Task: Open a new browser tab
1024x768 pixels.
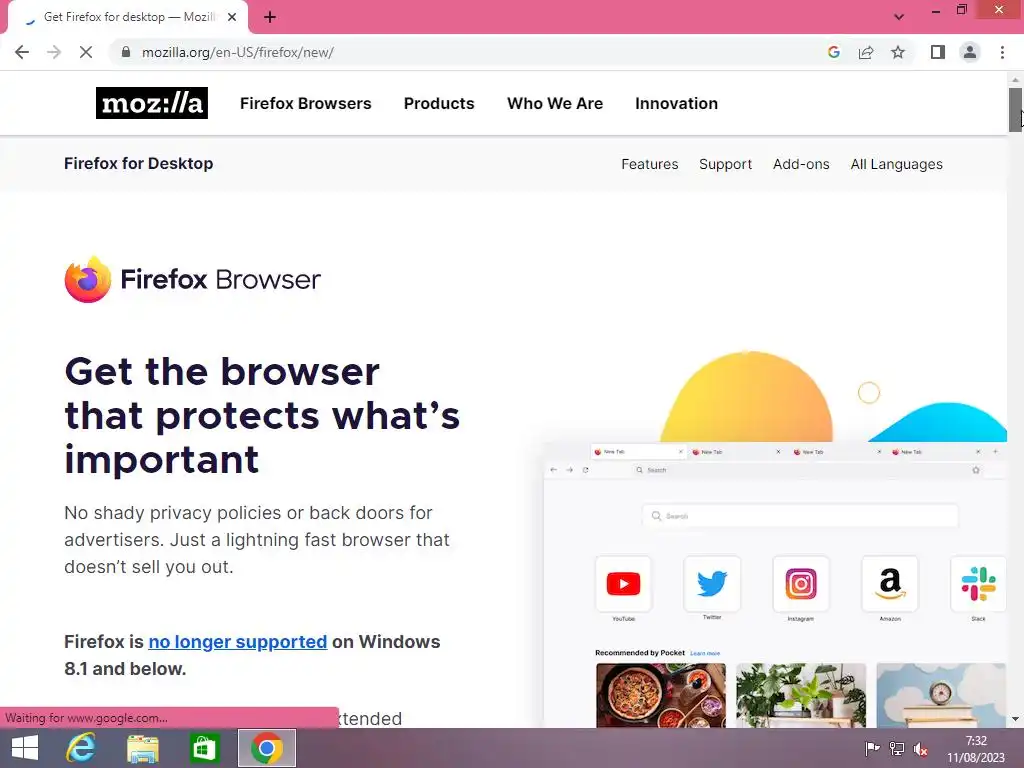Action: 270,18
